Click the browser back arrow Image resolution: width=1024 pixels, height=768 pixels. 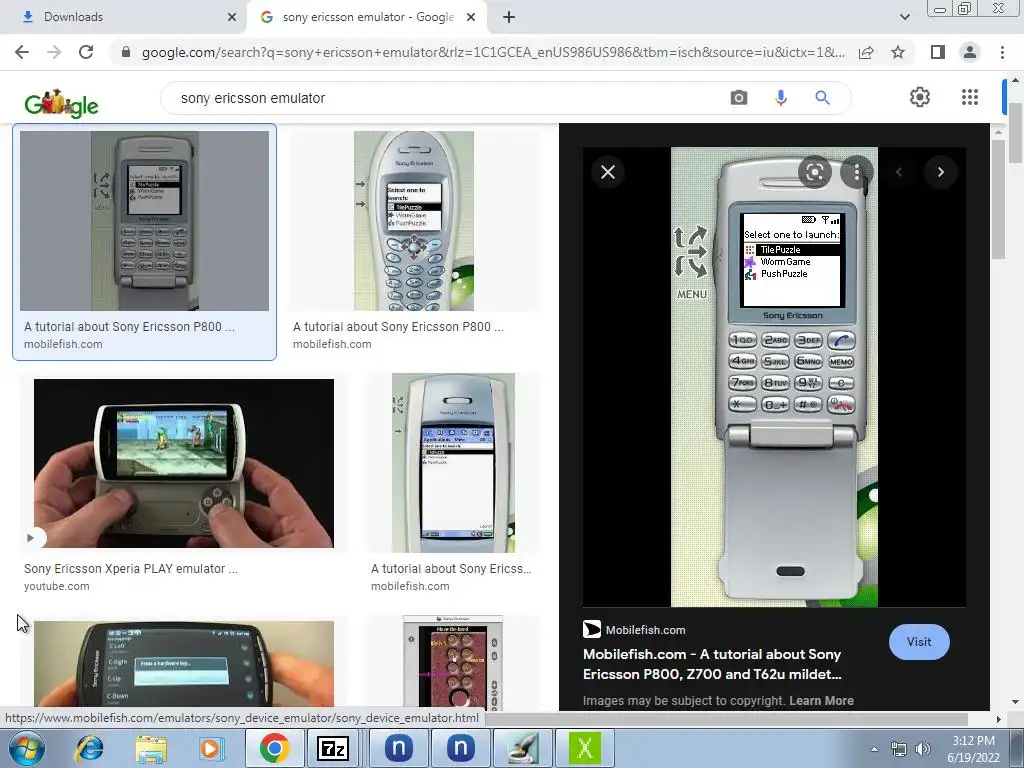22,52
